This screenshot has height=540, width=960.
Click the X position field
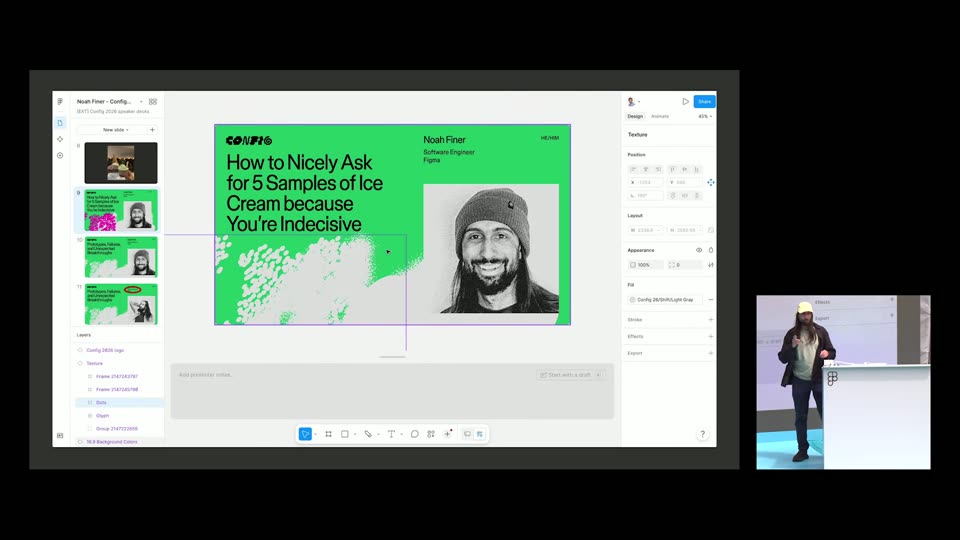pyautogui.click(x=646, y=182)
